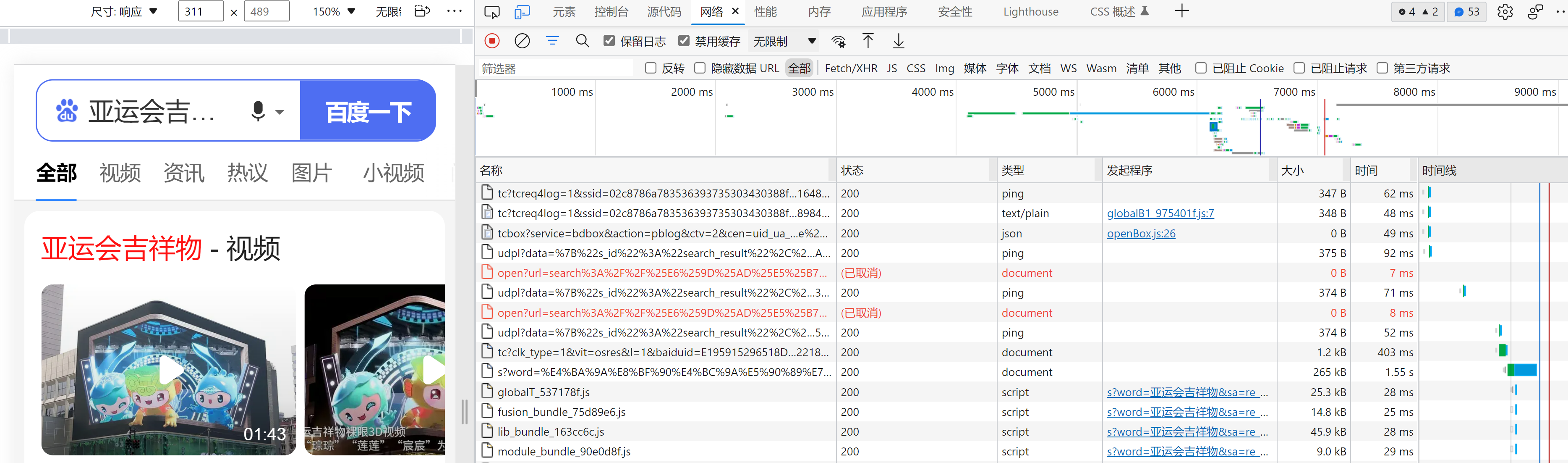The width and height of the screenshot is (1568, 463).
Task: Expand the 尺寸: 响应 device dropdown
Action: (124, 12)
